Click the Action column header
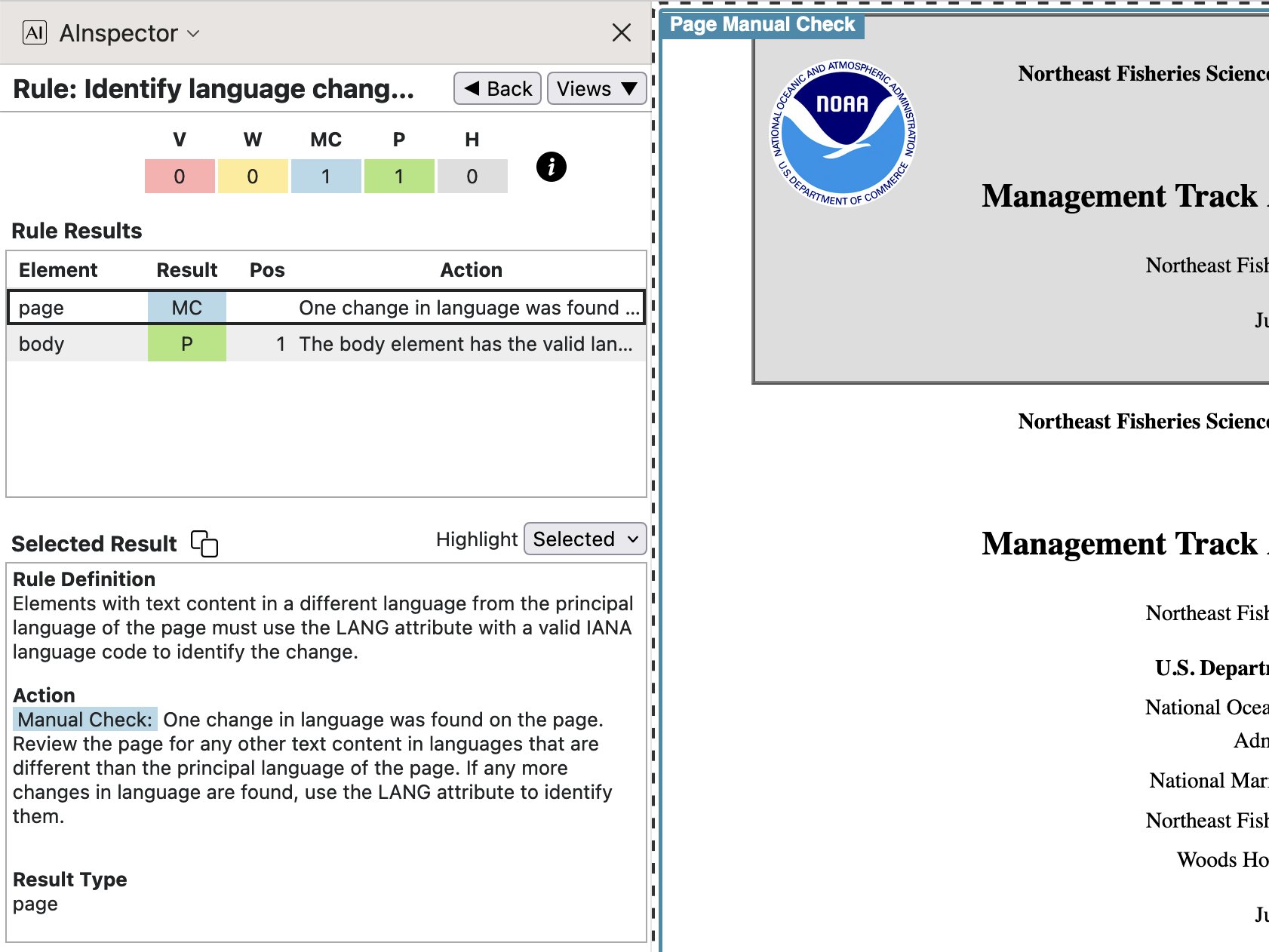The height and width of the screenshot is (952, 1269). pyautogui.click(x=471, y=270)
